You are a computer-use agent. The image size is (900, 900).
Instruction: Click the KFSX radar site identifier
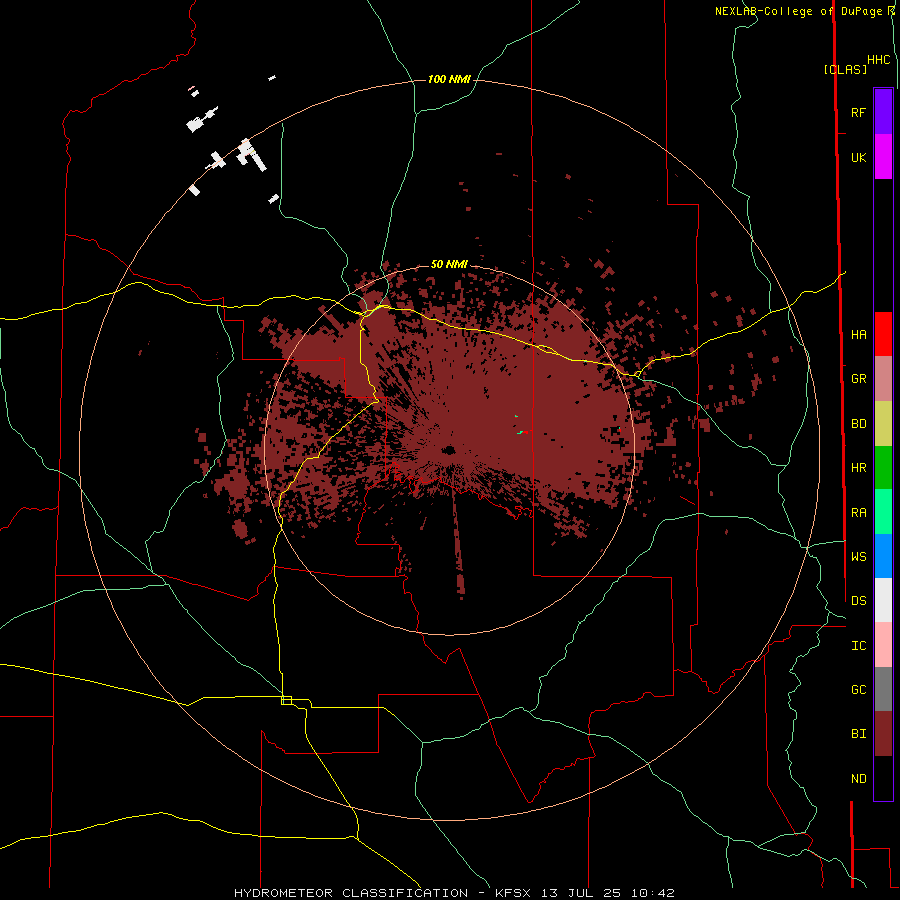tap(513, 893)
